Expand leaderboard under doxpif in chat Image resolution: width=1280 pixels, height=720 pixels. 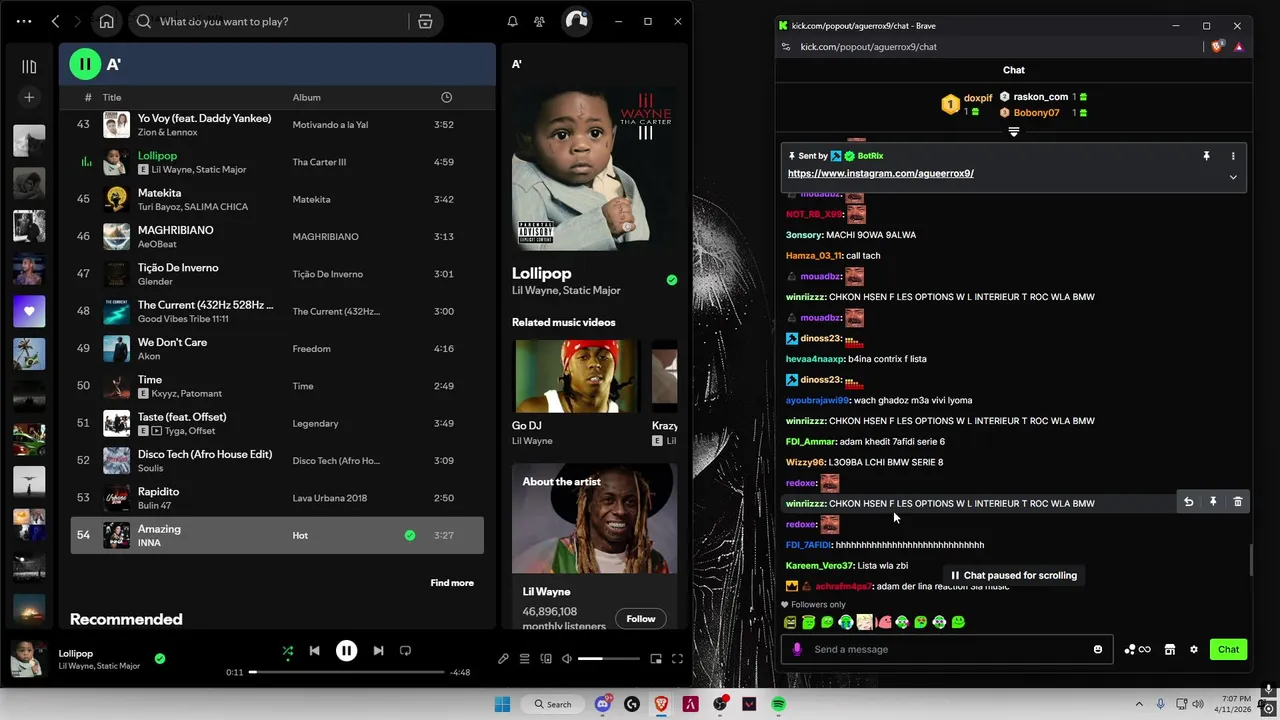(1013, 132)
